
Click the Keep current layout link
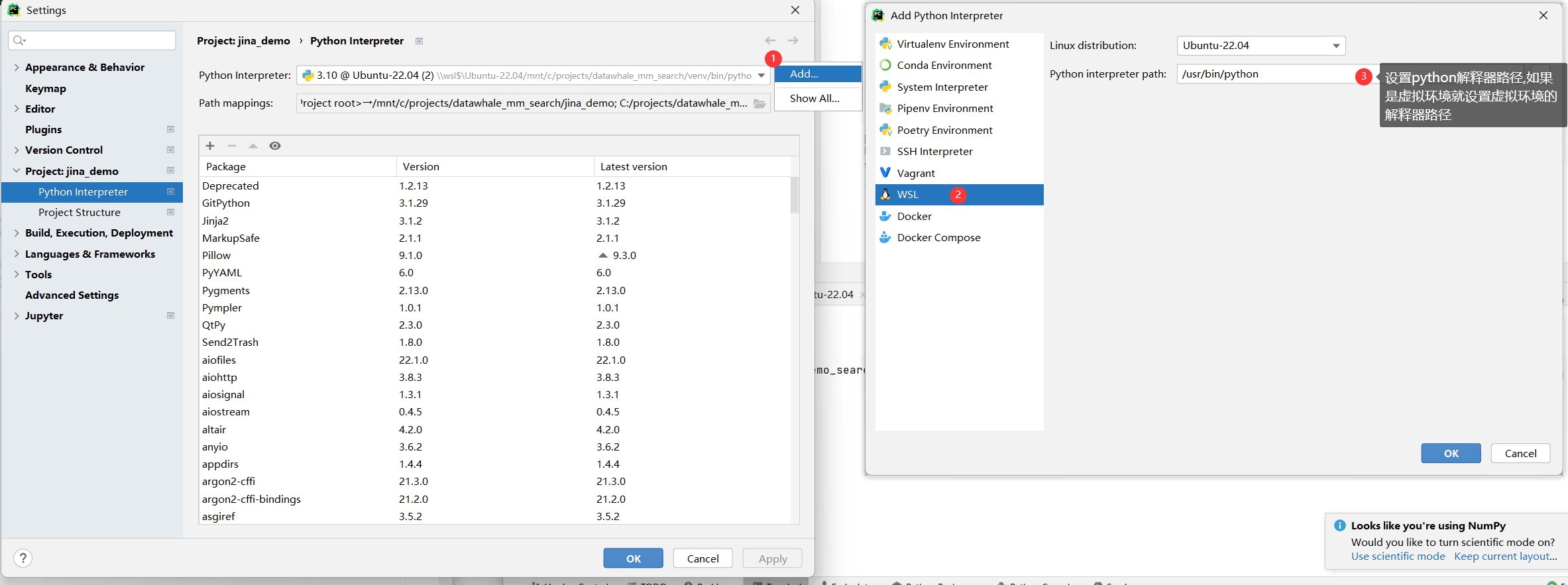[x=1505, y=557]
